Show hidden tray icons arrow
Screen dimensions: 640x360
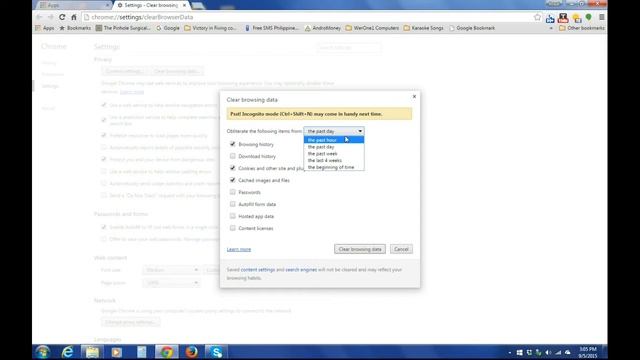[x=509, y=352]
